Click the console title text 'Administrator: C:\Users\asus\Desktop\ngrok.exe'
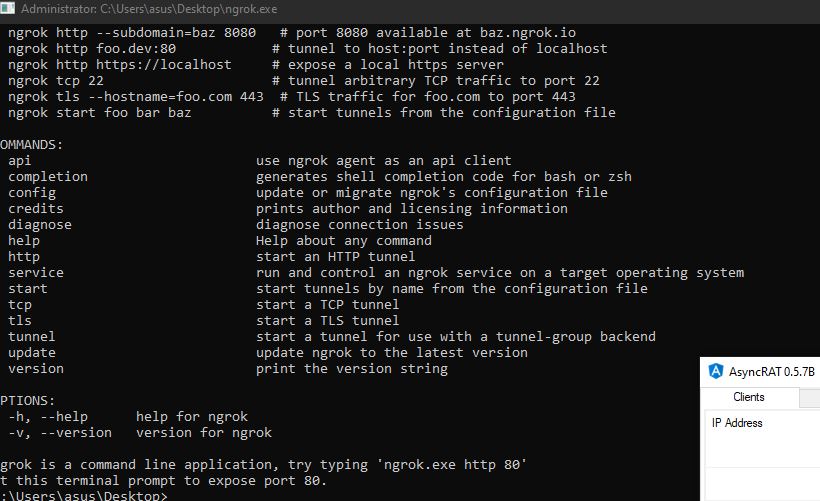Image resolution: width=820 pixels, height=501 pixels. pos(149,9)
